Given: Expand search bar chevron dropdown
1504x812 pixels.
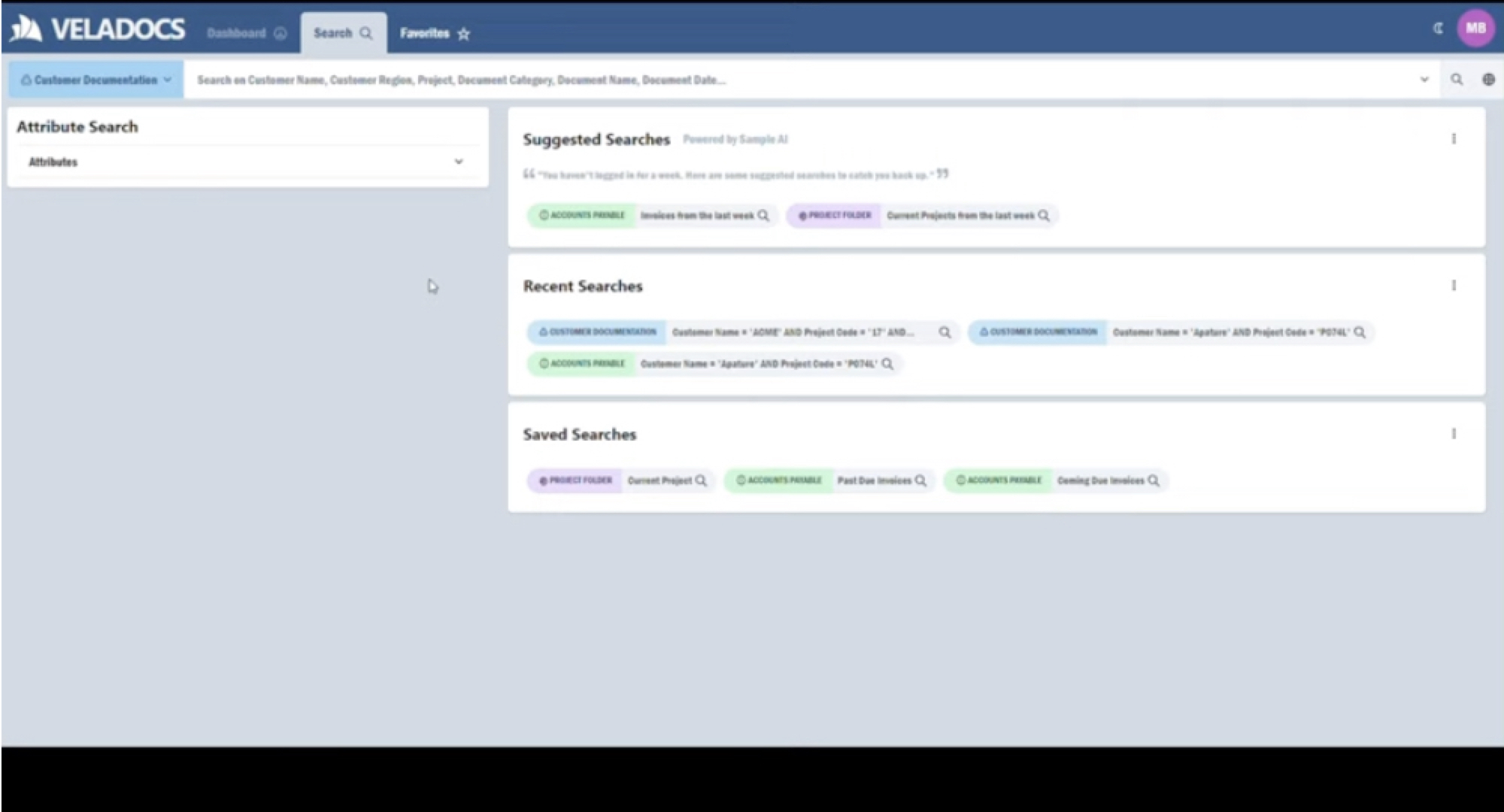Looking at the screenshot, I should (1424, 80).
